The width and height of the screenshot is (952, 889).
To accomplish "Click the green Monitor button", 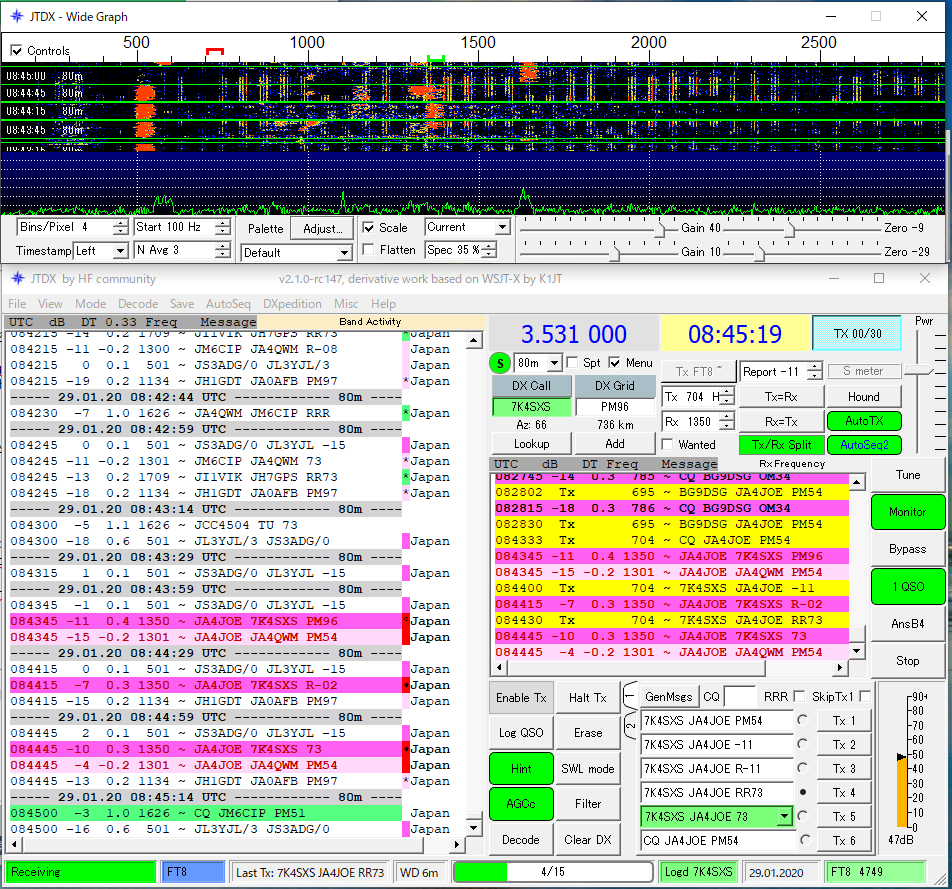I will point(907,511).
